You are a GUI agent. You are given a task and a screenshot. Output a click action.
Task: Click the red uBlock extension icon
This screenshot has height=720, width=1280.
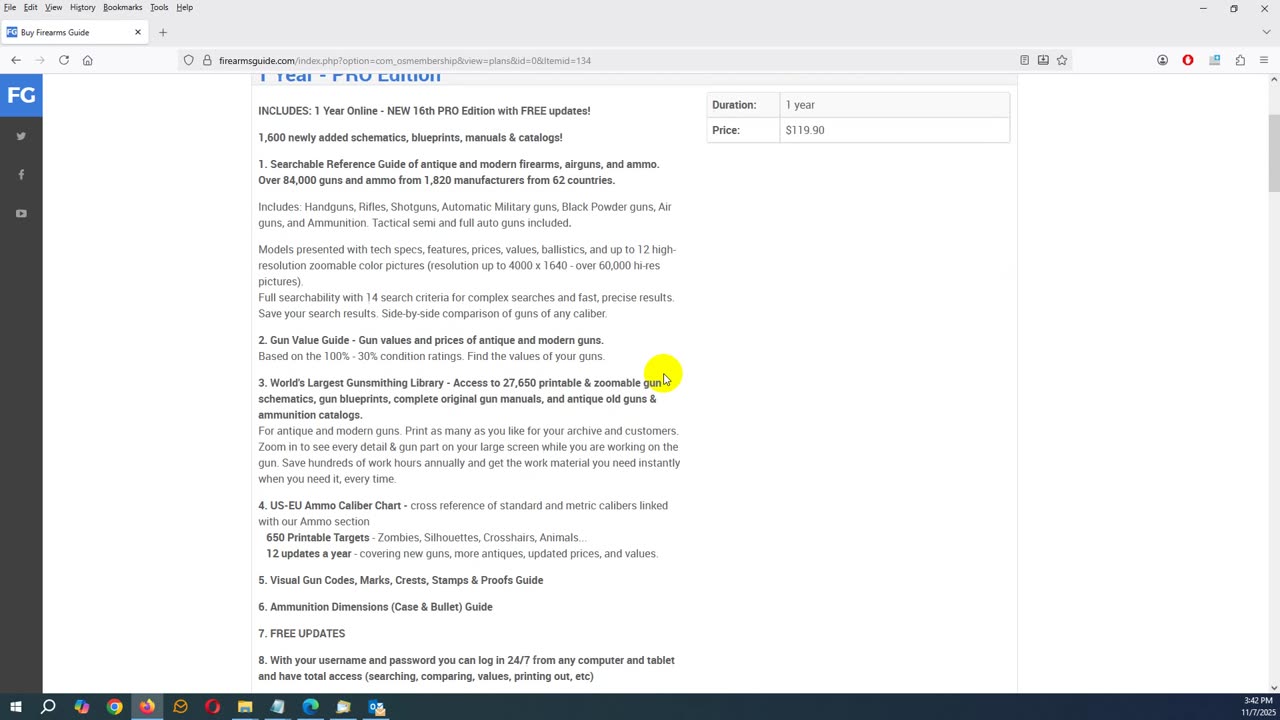pyautogui.click(x=1188, y=60)
